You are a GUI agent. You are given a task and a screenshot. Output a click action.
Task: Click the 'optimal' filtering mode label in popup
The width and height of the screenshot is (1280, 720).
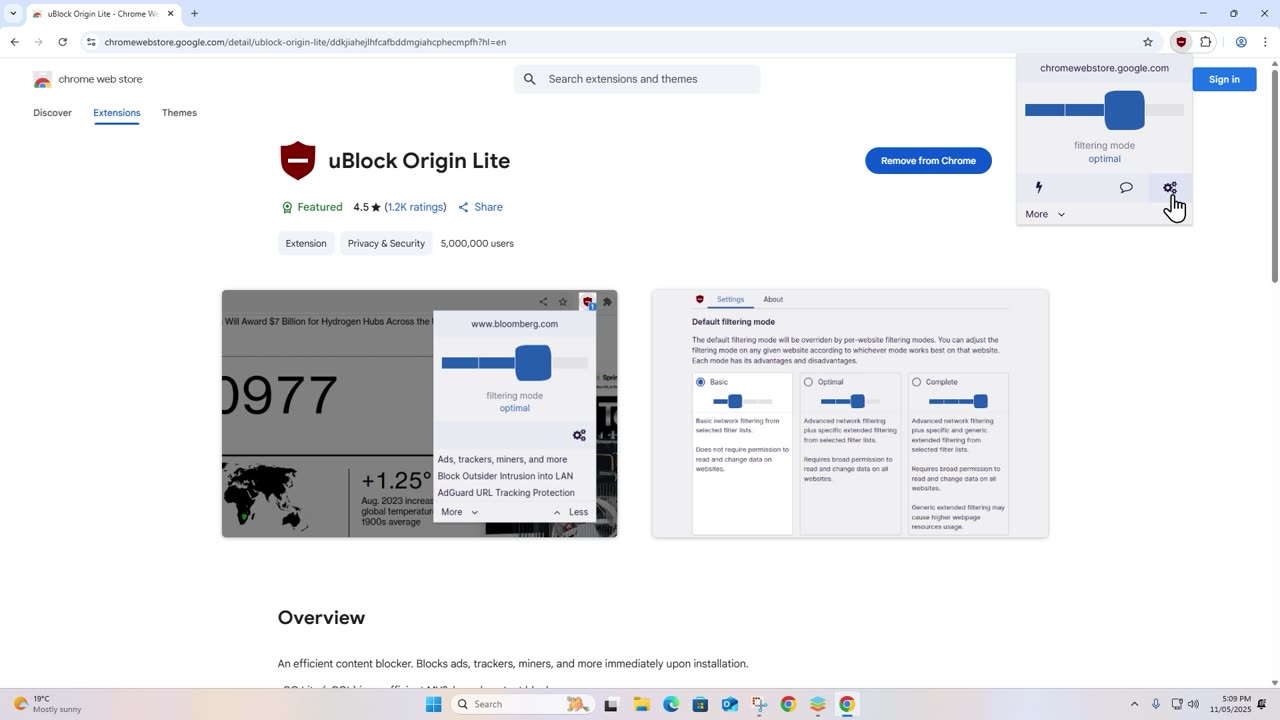pos(1104,159)
